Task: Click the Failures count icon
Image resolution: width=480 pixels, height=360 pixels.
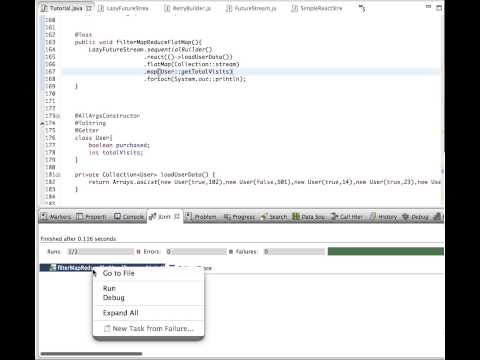Action: 231,252
